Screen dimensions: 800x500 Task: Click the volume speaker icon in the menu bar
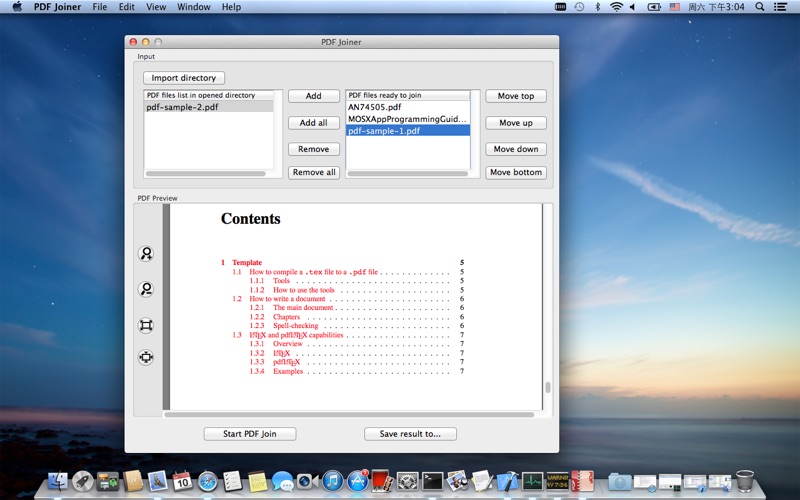tap(633, 7)
